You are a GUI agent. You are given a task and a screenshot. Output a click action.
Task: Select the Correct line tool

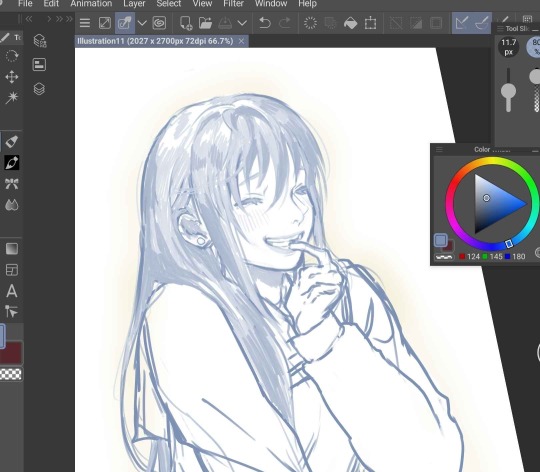click(12, 312)
